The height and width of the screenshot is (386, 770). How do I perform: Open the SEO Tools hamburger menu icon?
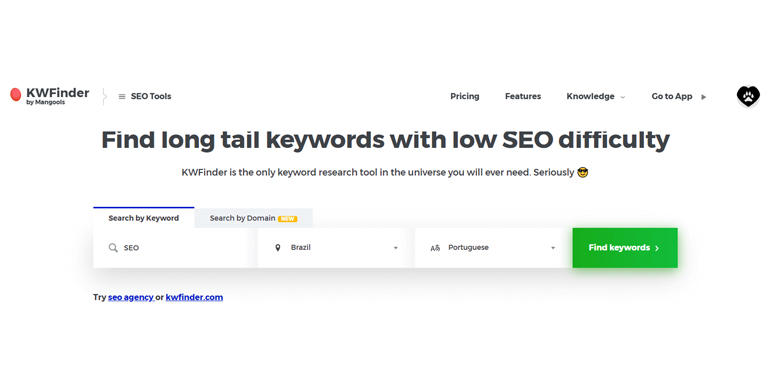click(x=122, y=97)
